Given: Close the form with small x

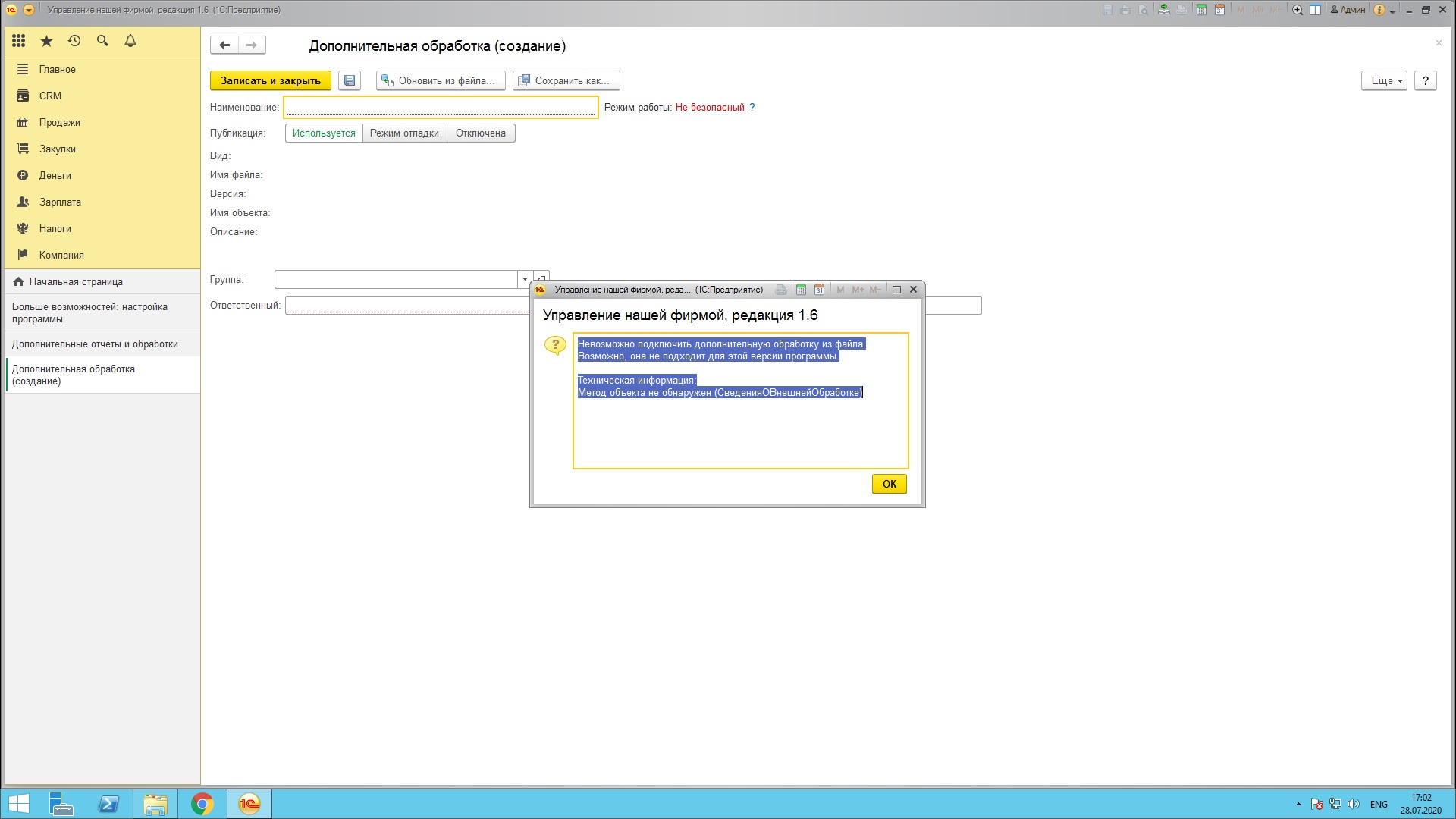Looking at the screenshot, I should click(x=1439, y=43).
